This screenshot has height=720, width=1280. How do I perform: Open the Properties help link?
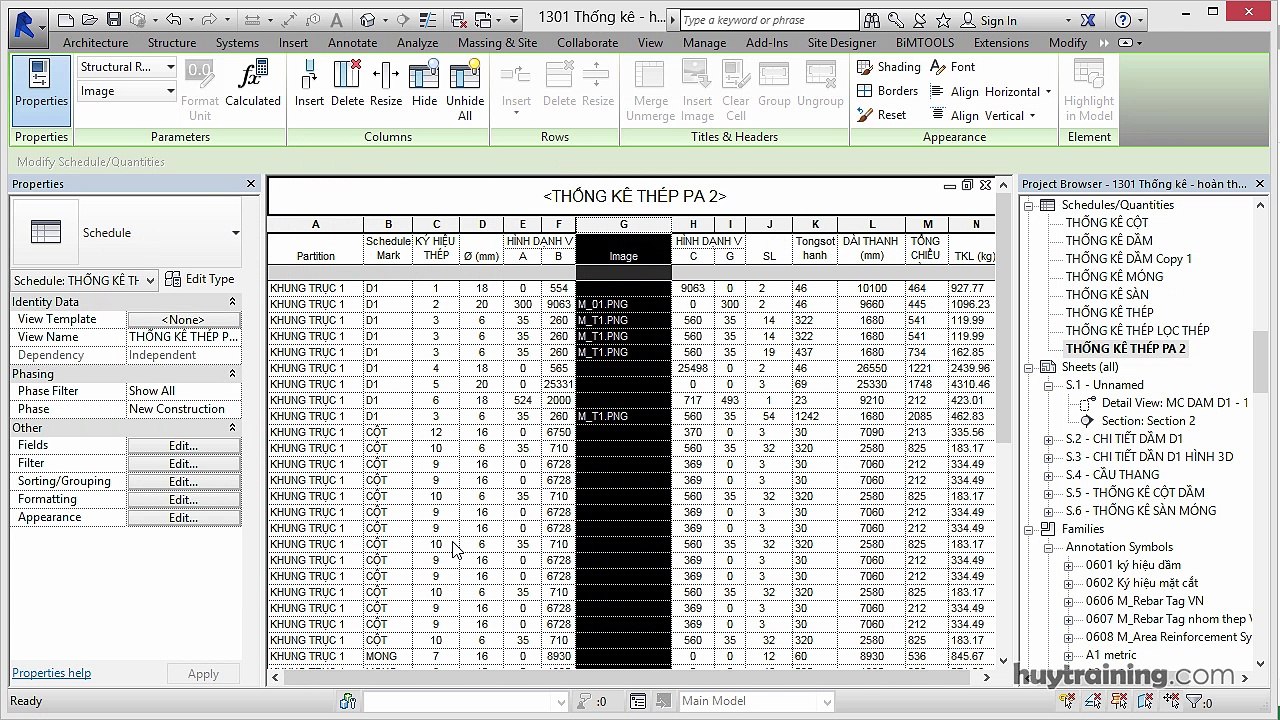pos(51,673)
